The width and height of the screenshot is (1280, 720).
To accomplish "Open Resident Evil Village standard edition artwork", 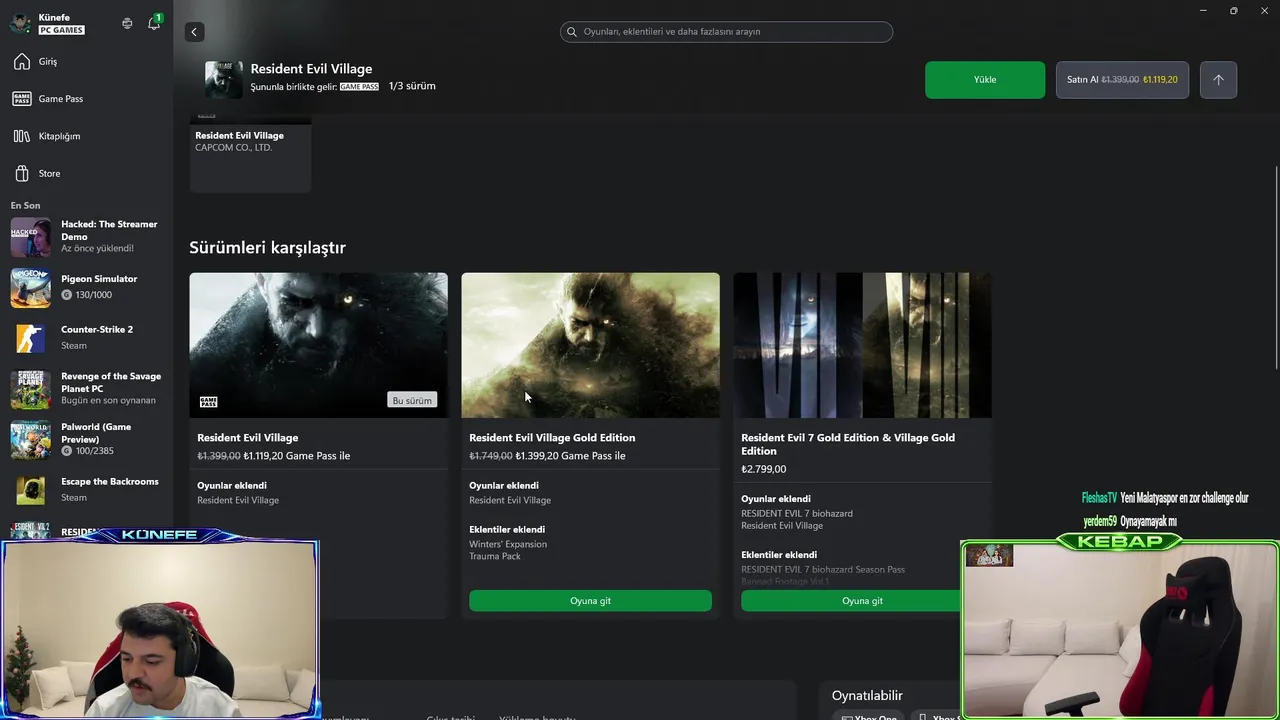I will pos(318,345).
